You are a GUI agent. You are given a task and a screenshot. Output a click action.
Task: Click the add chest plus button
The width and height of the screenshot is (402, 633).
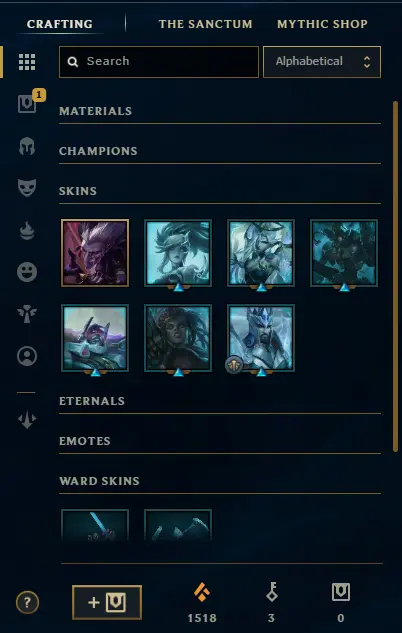point(107,602)
